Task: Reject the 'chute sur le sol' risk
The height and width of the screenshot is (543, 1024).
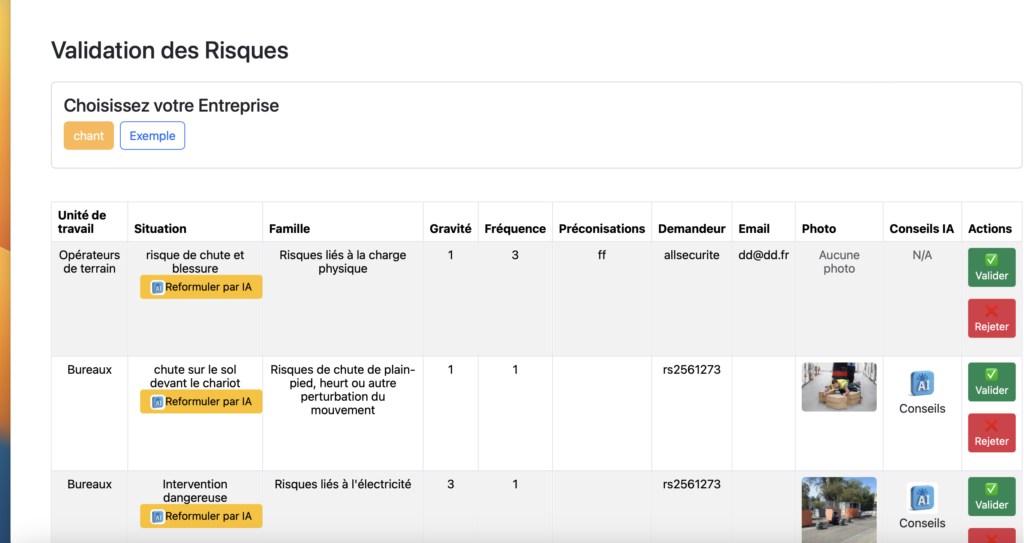Action: tap(991, 433)
